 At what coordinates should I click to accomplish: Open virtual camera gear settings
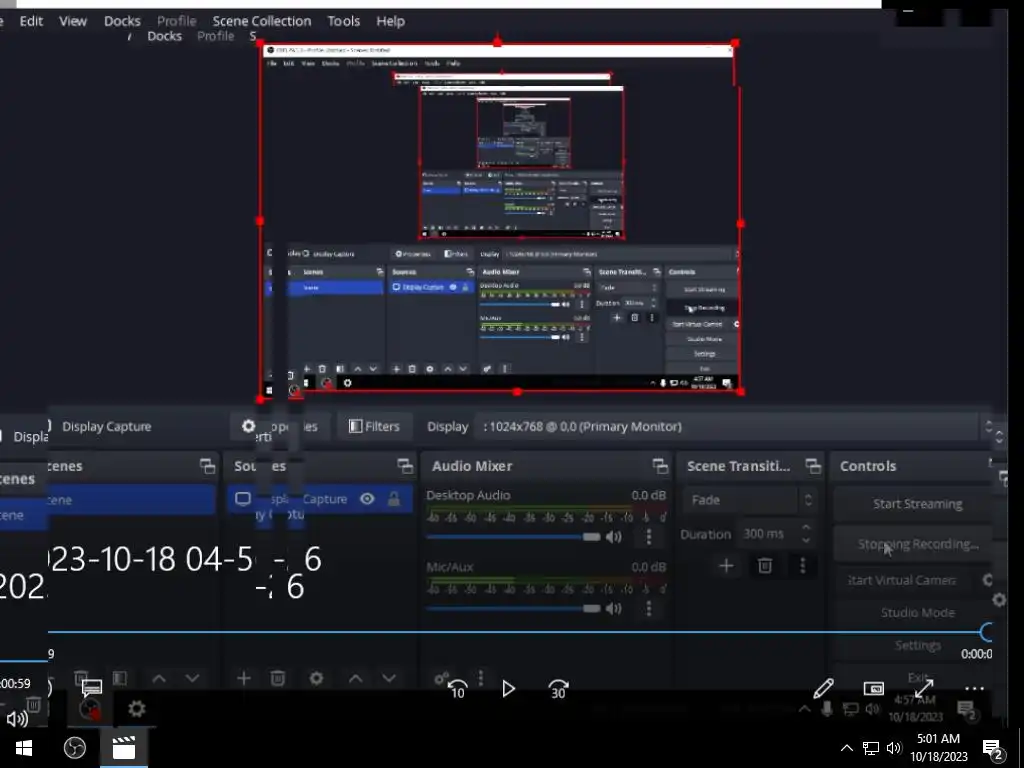[987, 580]
